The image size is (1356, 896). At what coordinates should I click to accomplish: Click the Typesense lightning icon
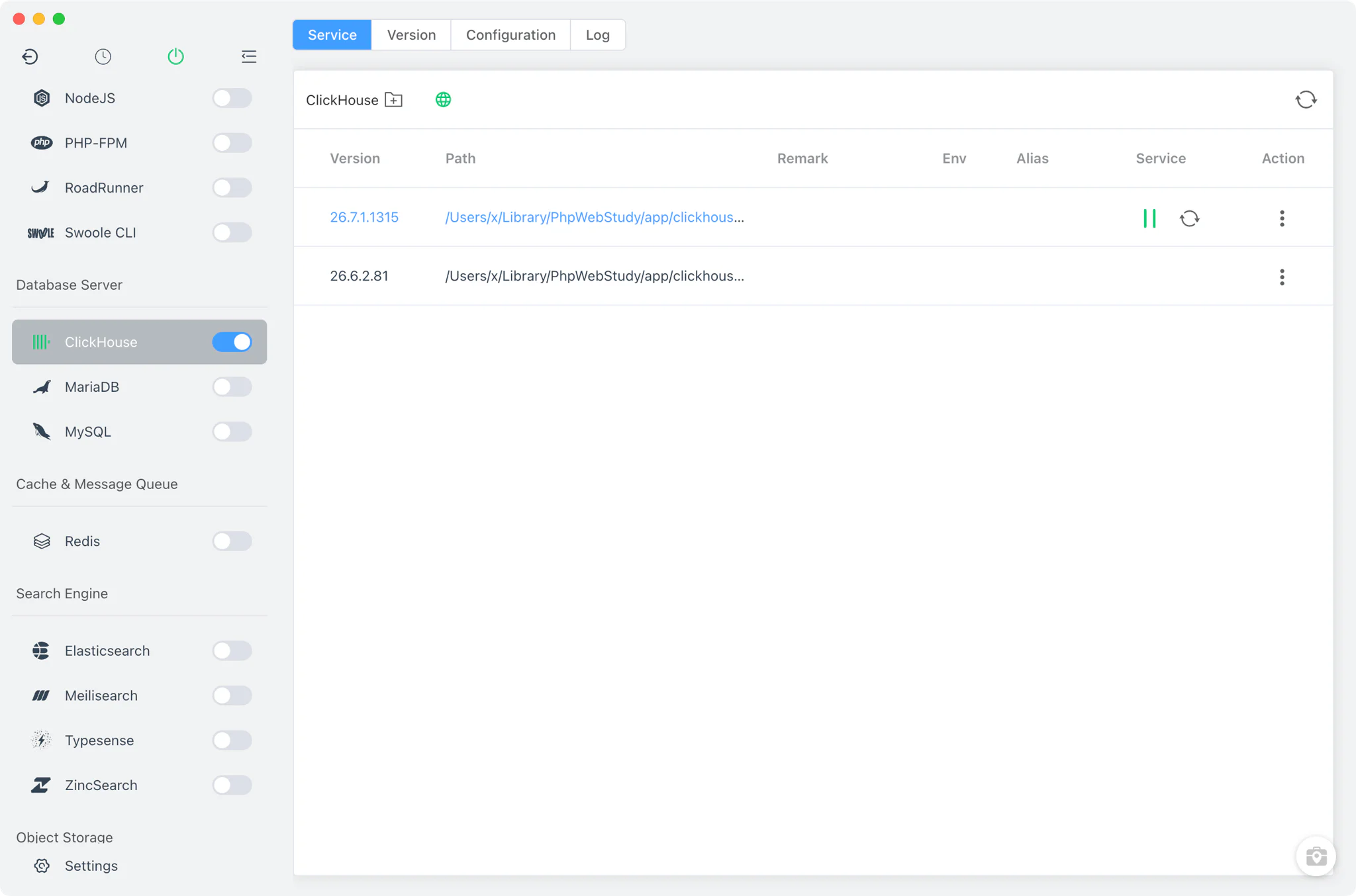point(41,740)
